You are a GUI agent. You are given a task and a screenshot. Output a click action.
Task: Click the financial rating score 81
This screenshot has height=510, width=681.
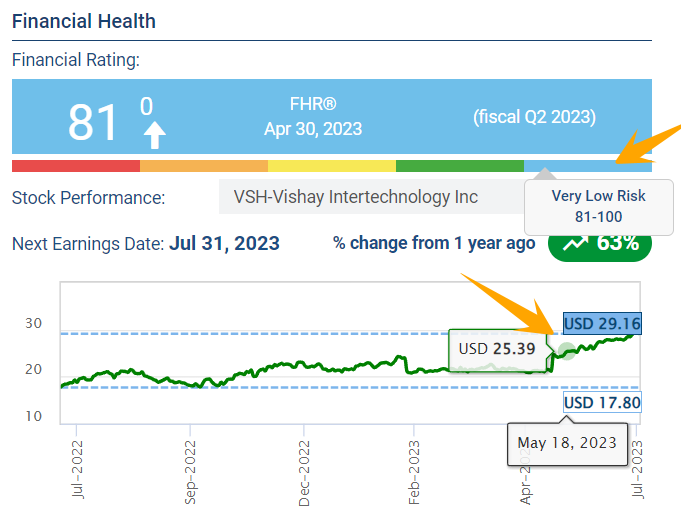pyautogui.click(x=92, y=122)
